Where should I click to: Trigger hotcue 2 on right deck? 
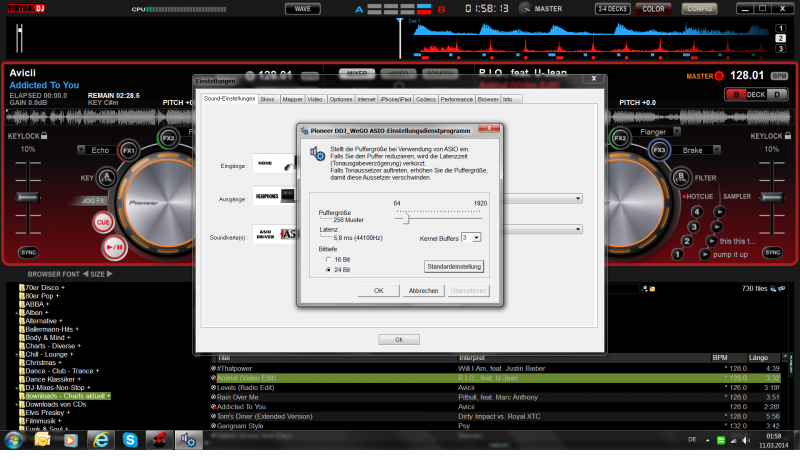(687, 241)
